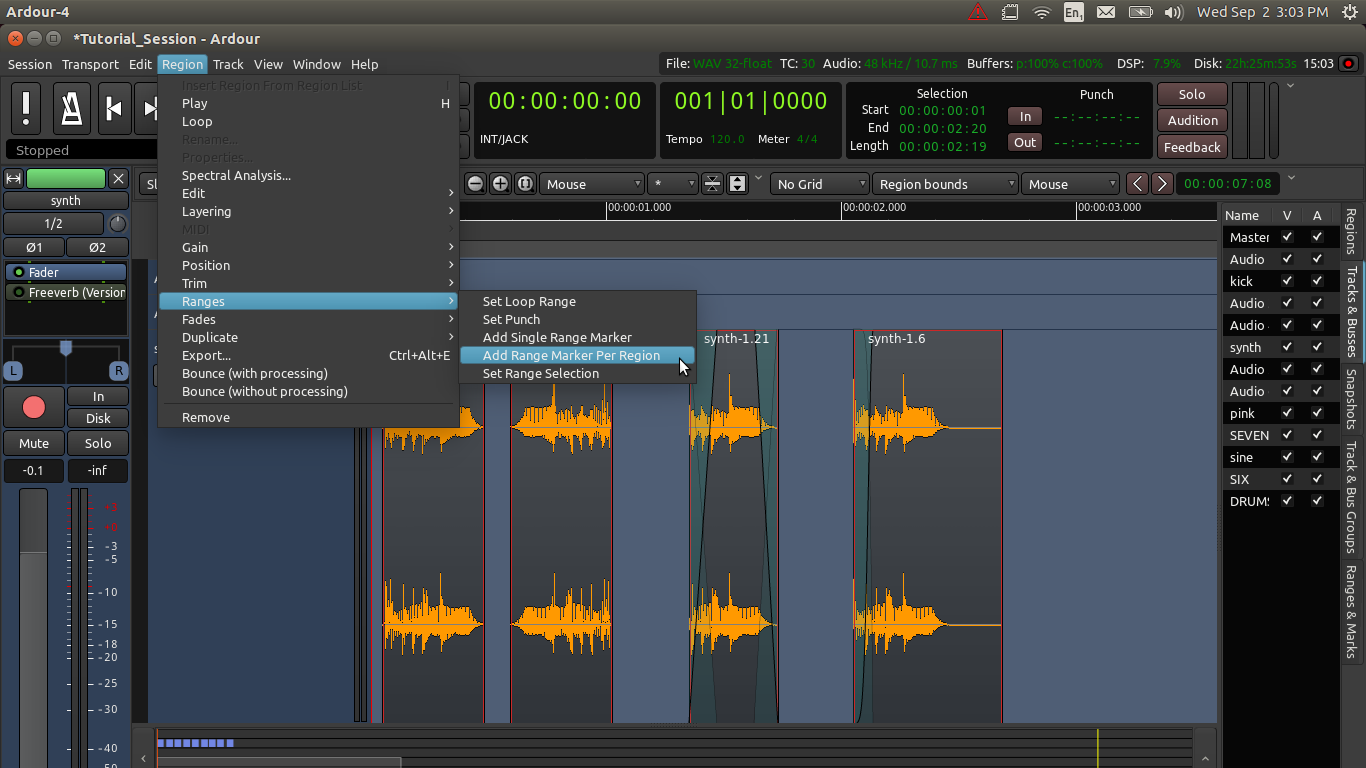Toggle the Freeverb plugin LED
This screenshot has height=768, width=1366.
(18, 292)
